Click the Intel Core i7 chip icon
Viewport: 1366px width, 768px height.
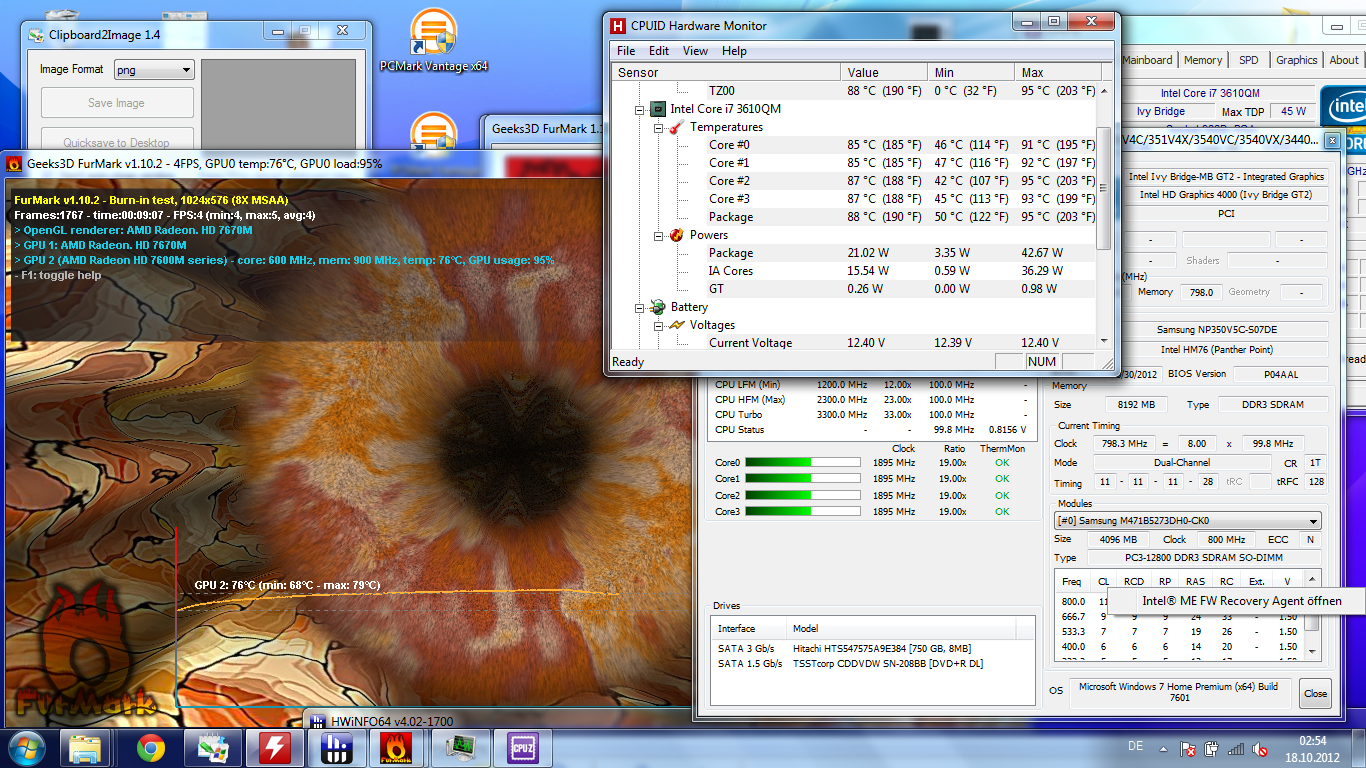(x=657, y=109)
